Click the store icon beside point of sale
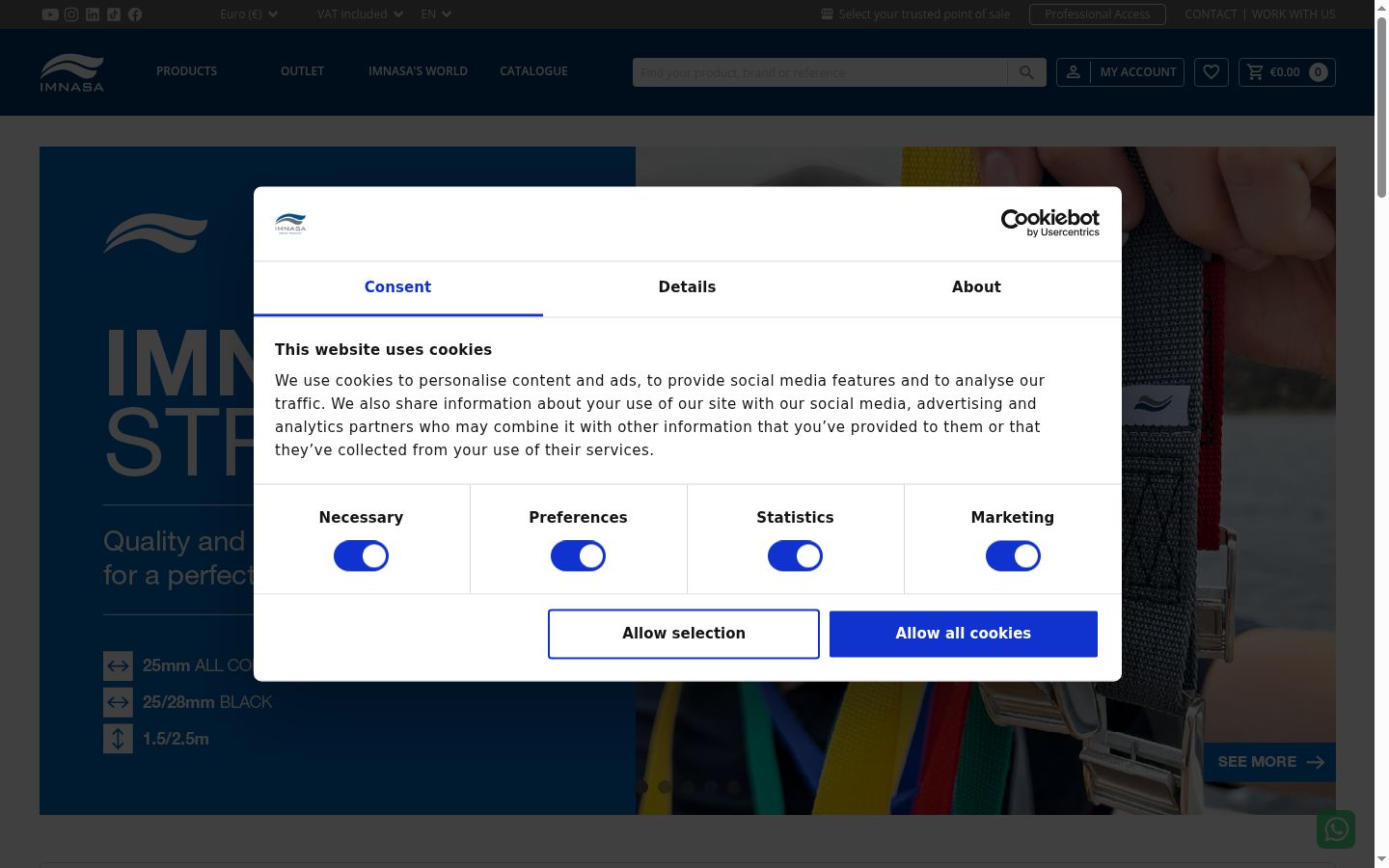 pyautogui.click(x=827, y=14)
